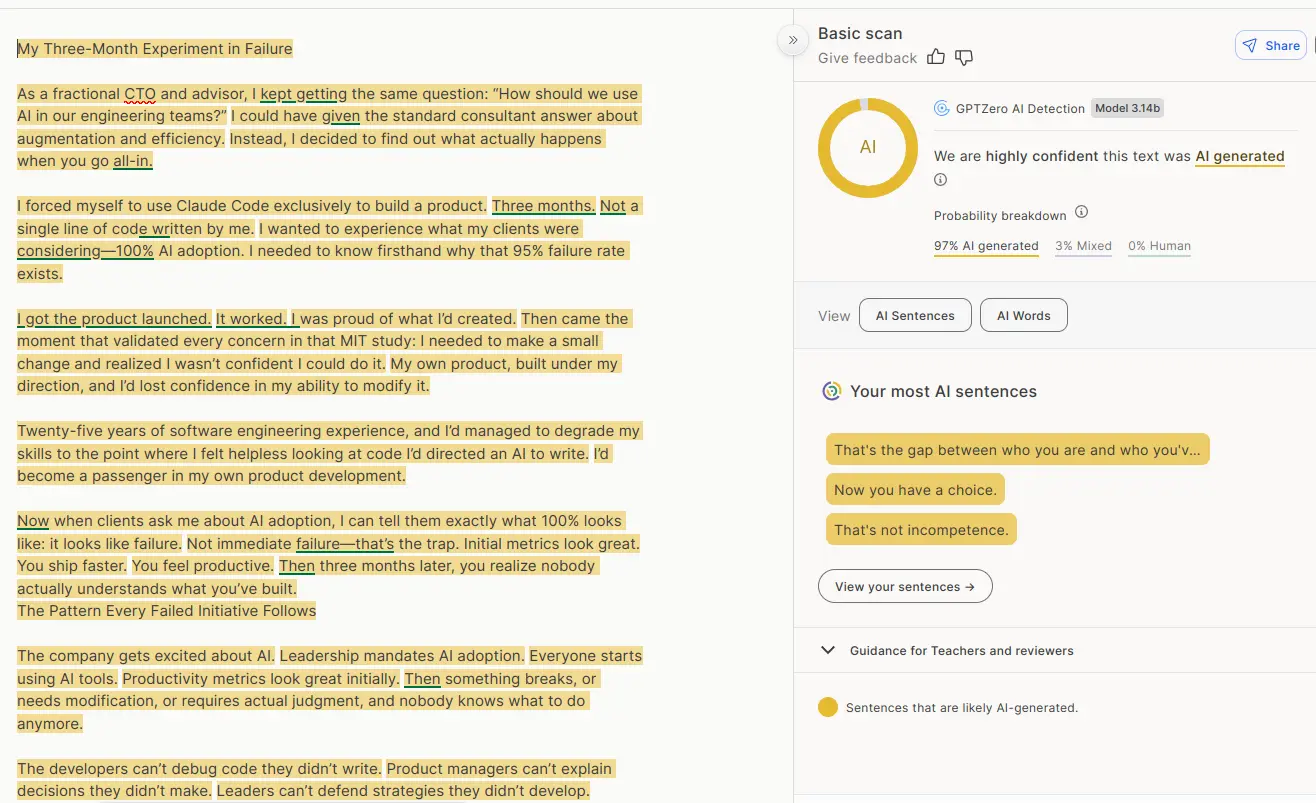
Task: Expand Guidance for Teachers and reviewers
Action: click(x=828, y=650)
